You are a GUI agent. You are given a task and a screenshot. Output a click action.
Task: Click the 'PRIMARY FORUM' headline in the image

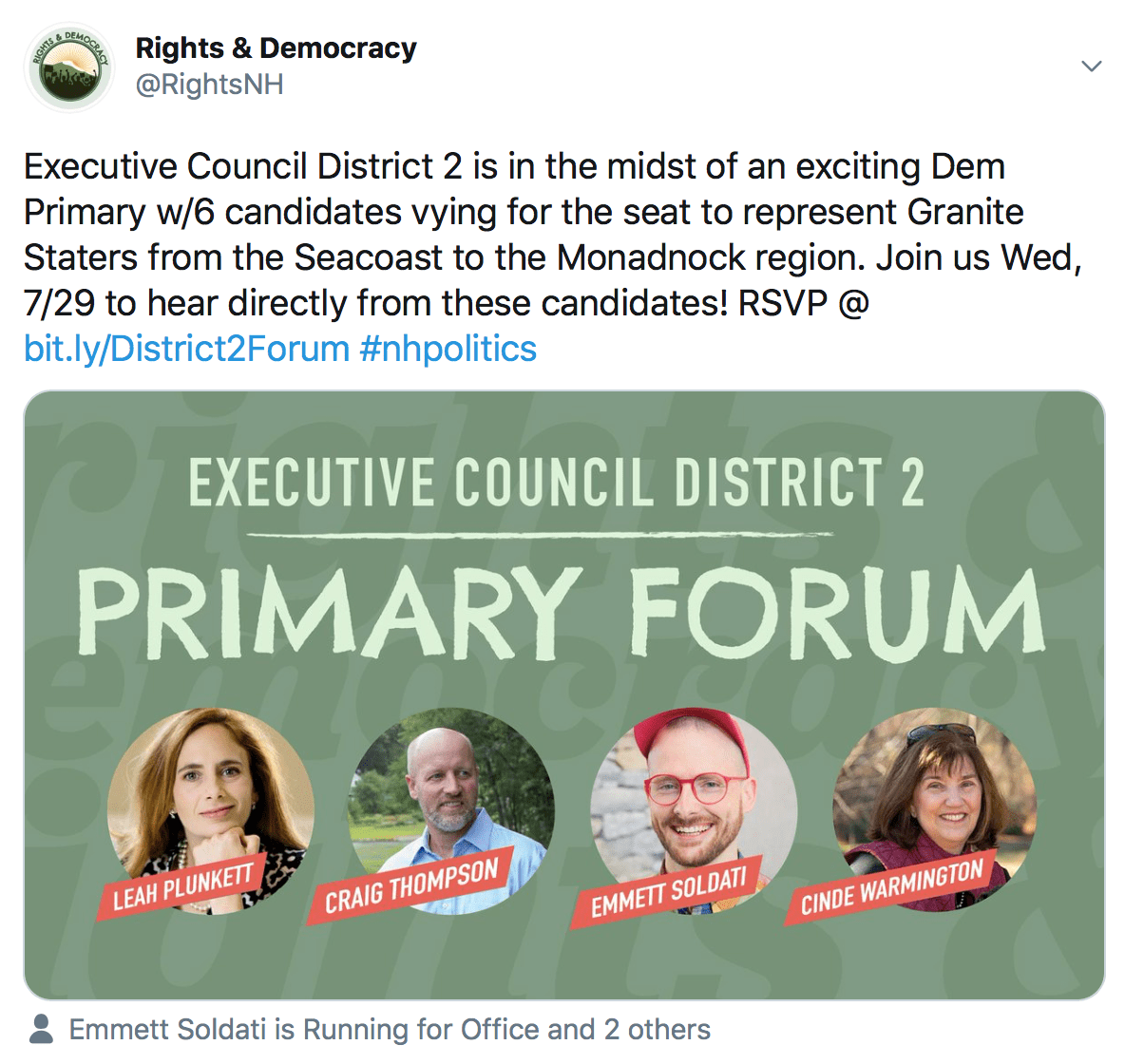pyautogui.click(x=561, y=613)
